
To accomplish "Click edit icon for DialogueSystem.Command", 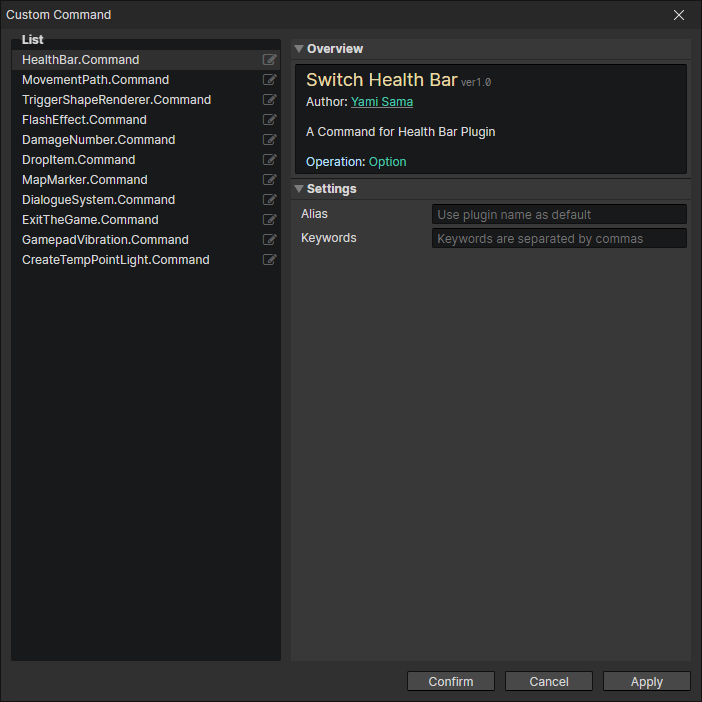I will 269,200.
